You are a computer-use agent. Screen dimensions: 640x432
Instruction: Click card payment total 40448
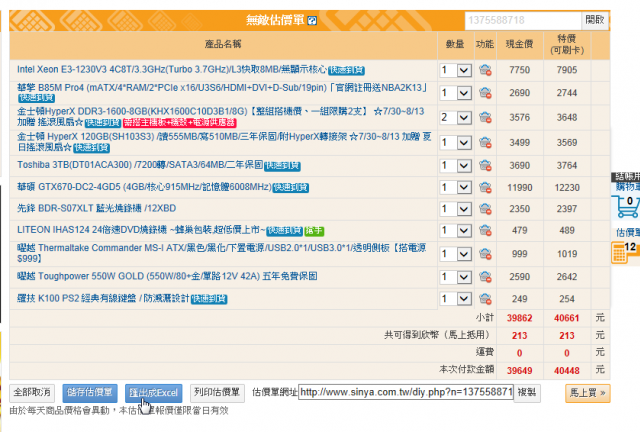tap(567, 371)
